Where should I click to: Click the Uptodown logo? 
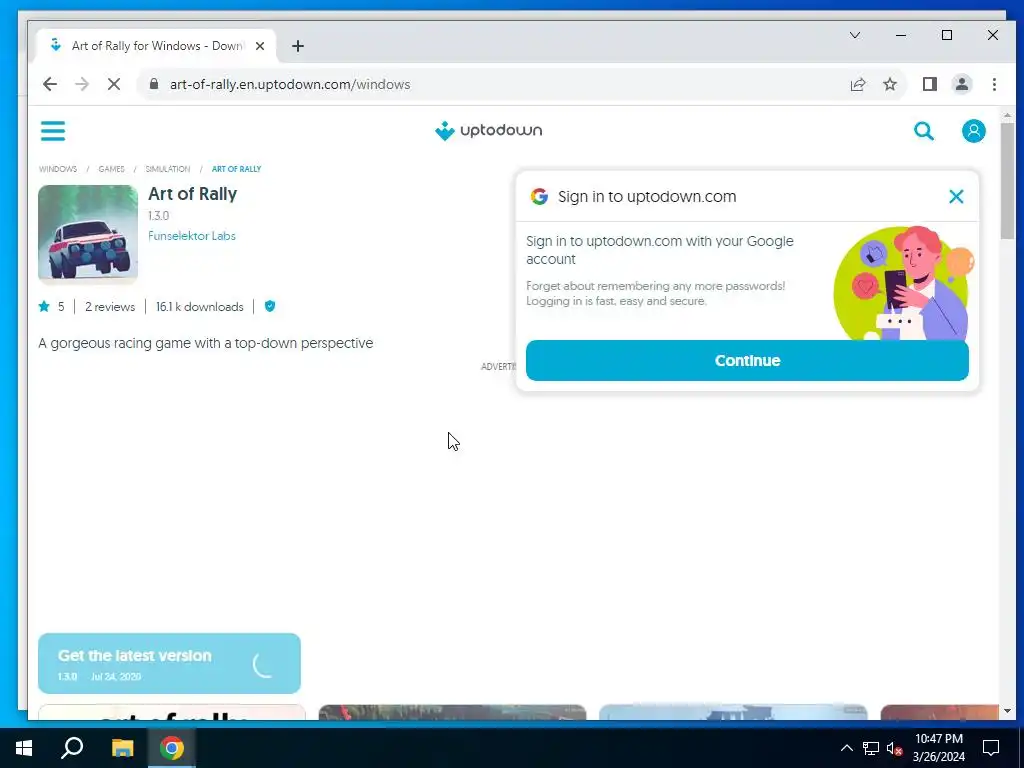click(x=488, y=131)
